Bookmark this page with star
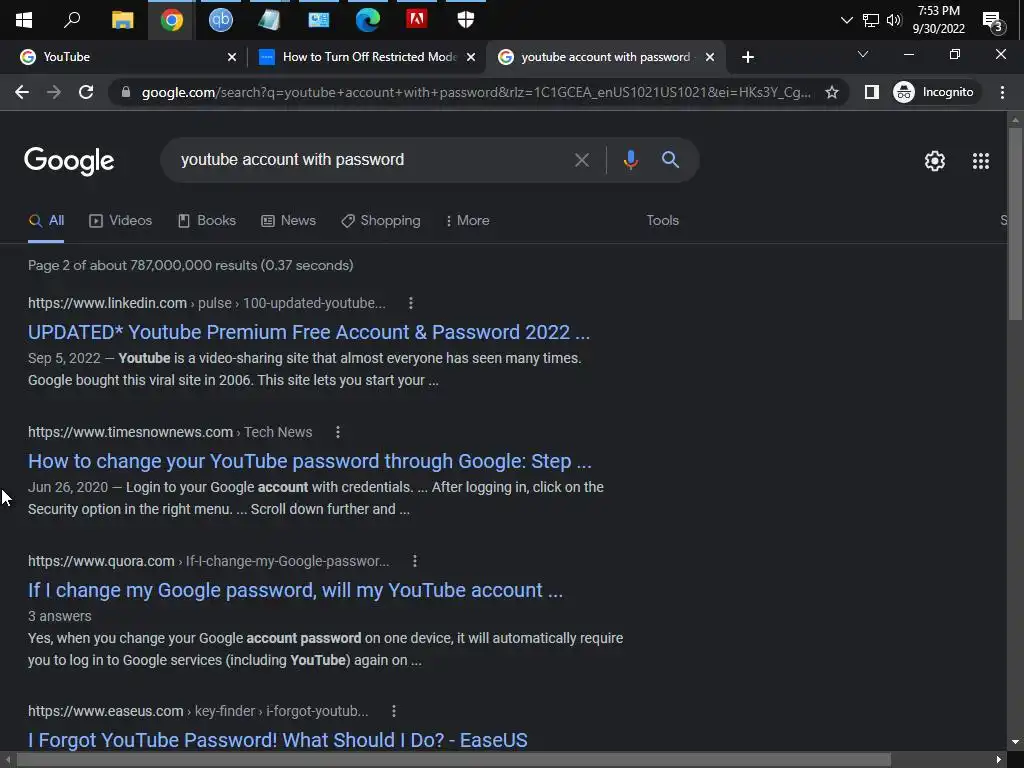Viewport: 1024px width, 768px height. pyautogui.click(x=831, y=92)
